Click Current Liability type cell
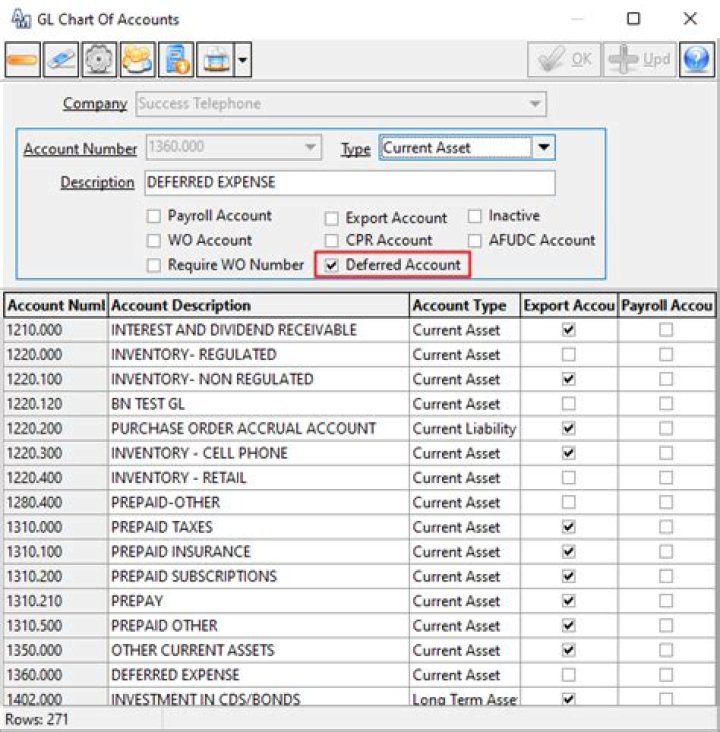Image resolution: width=720 pixels, height=732 pixels. (x=465, y=429)
